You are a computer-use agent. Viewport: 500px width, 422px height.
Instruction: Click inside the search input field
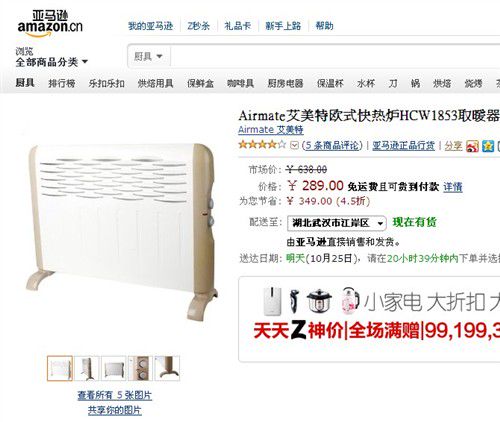335,56
